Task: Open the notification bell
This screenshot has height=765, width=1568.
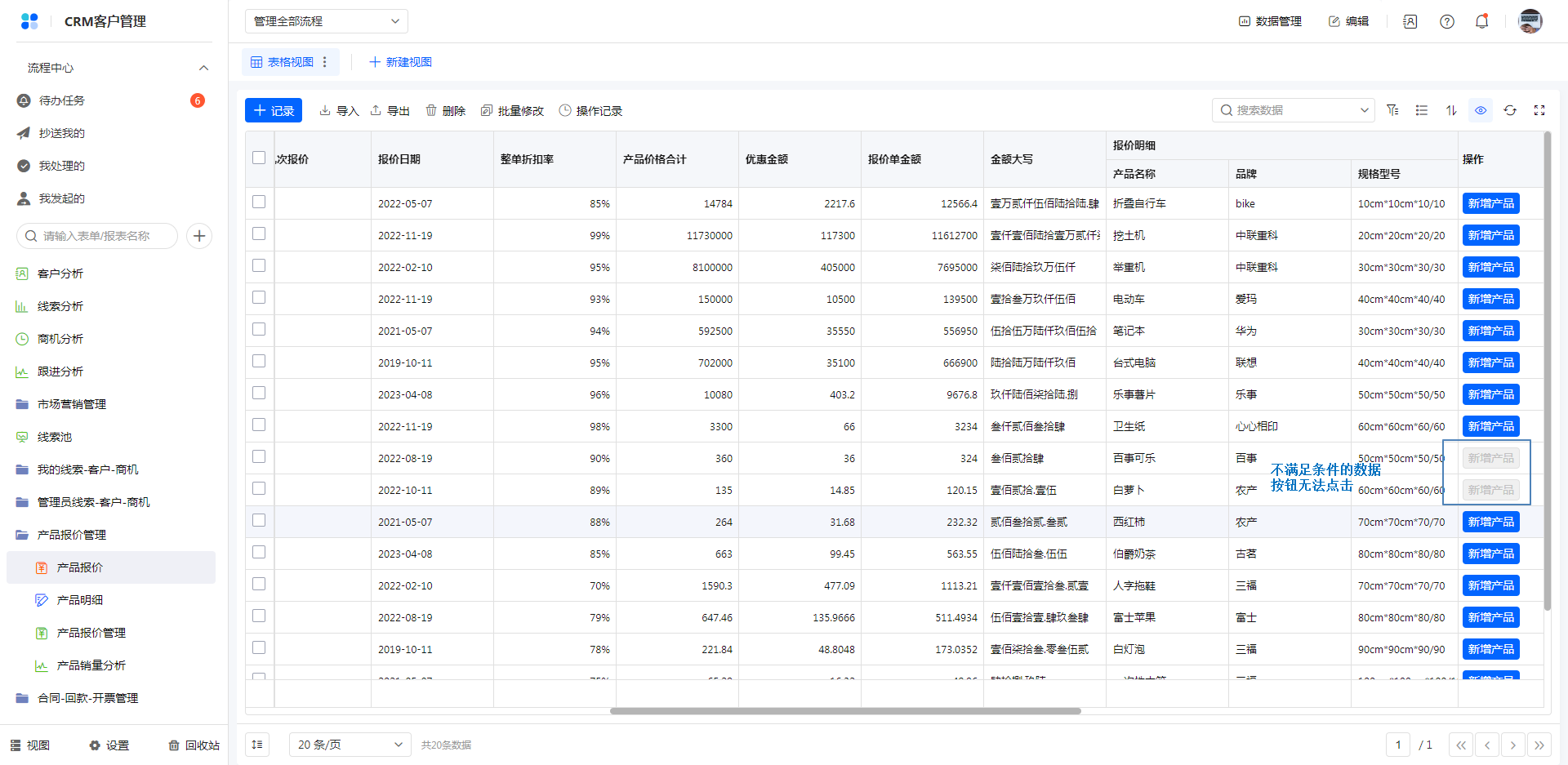Action: tap(1481, 21)
